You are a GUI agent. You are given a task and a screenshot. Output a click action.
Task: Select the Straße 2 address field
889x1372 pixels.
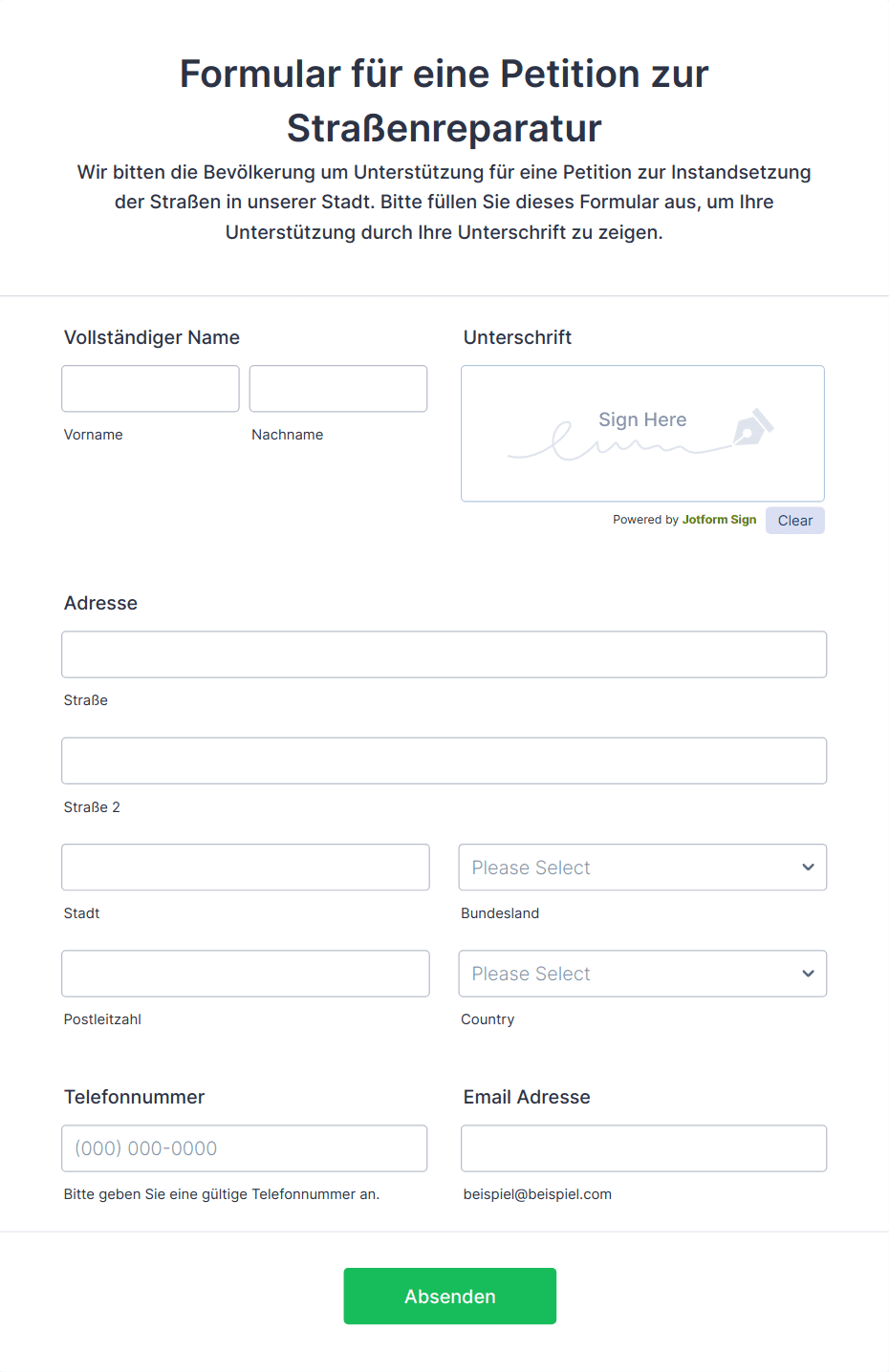(444, 761)
